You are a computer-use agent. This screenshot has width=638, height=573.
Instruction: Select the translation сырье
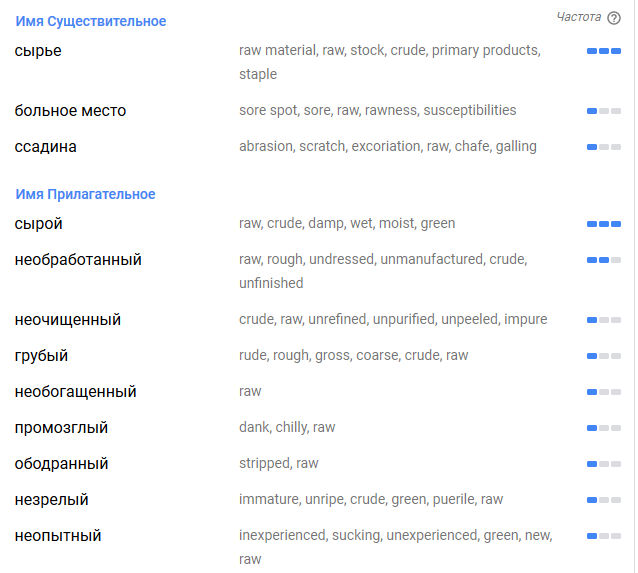[x=38, y=51]
